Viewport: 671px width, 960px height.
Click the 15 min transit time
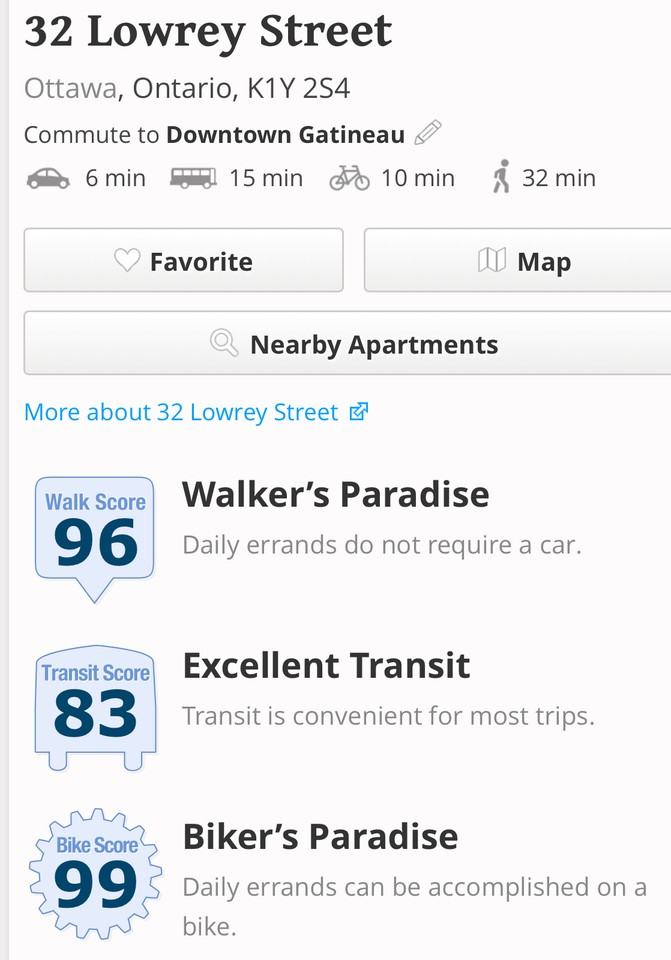pyautogui.click(x=265, y=179)
